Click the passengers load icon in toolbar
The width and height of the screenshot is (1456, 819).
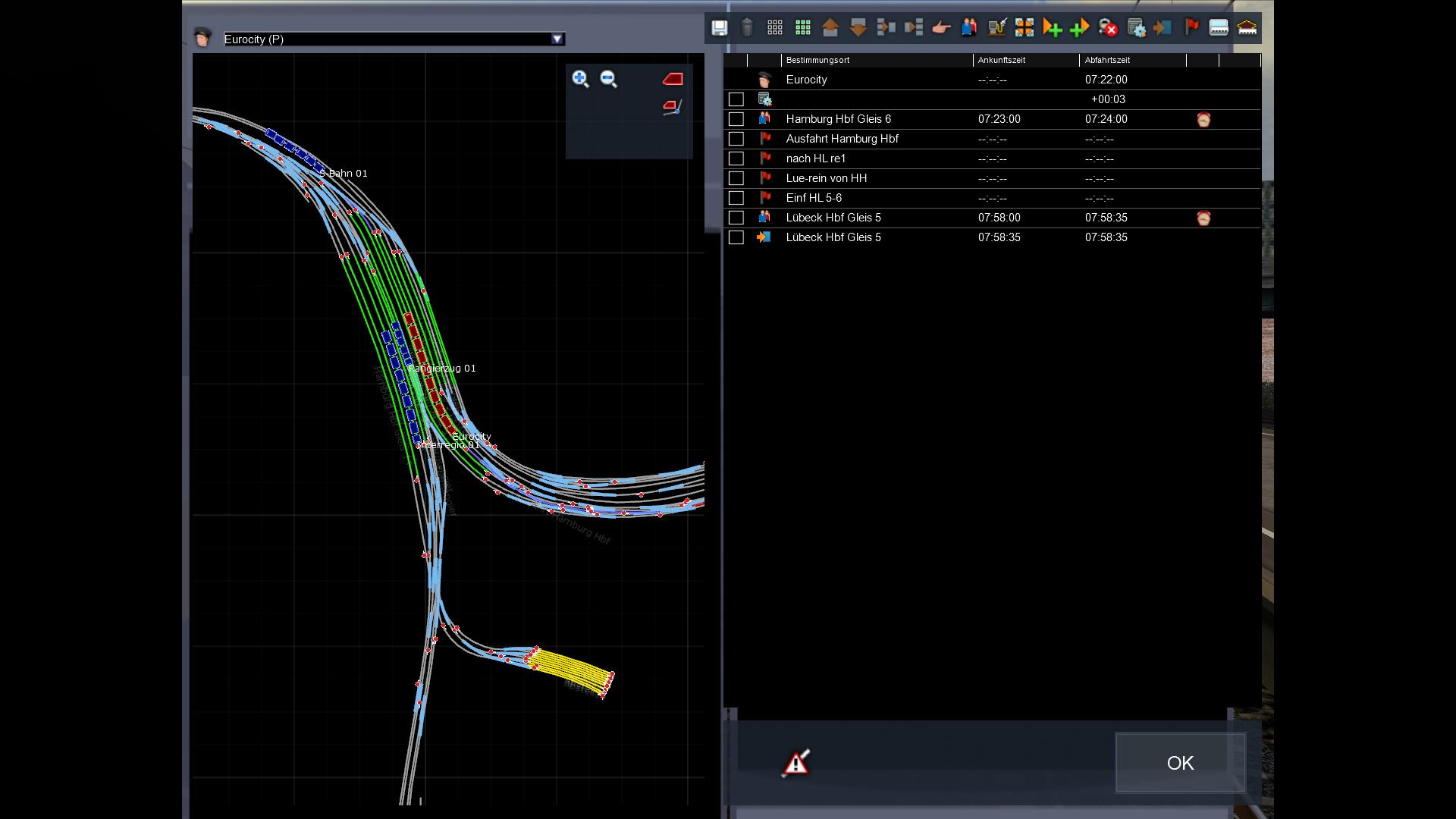point(969,28)
